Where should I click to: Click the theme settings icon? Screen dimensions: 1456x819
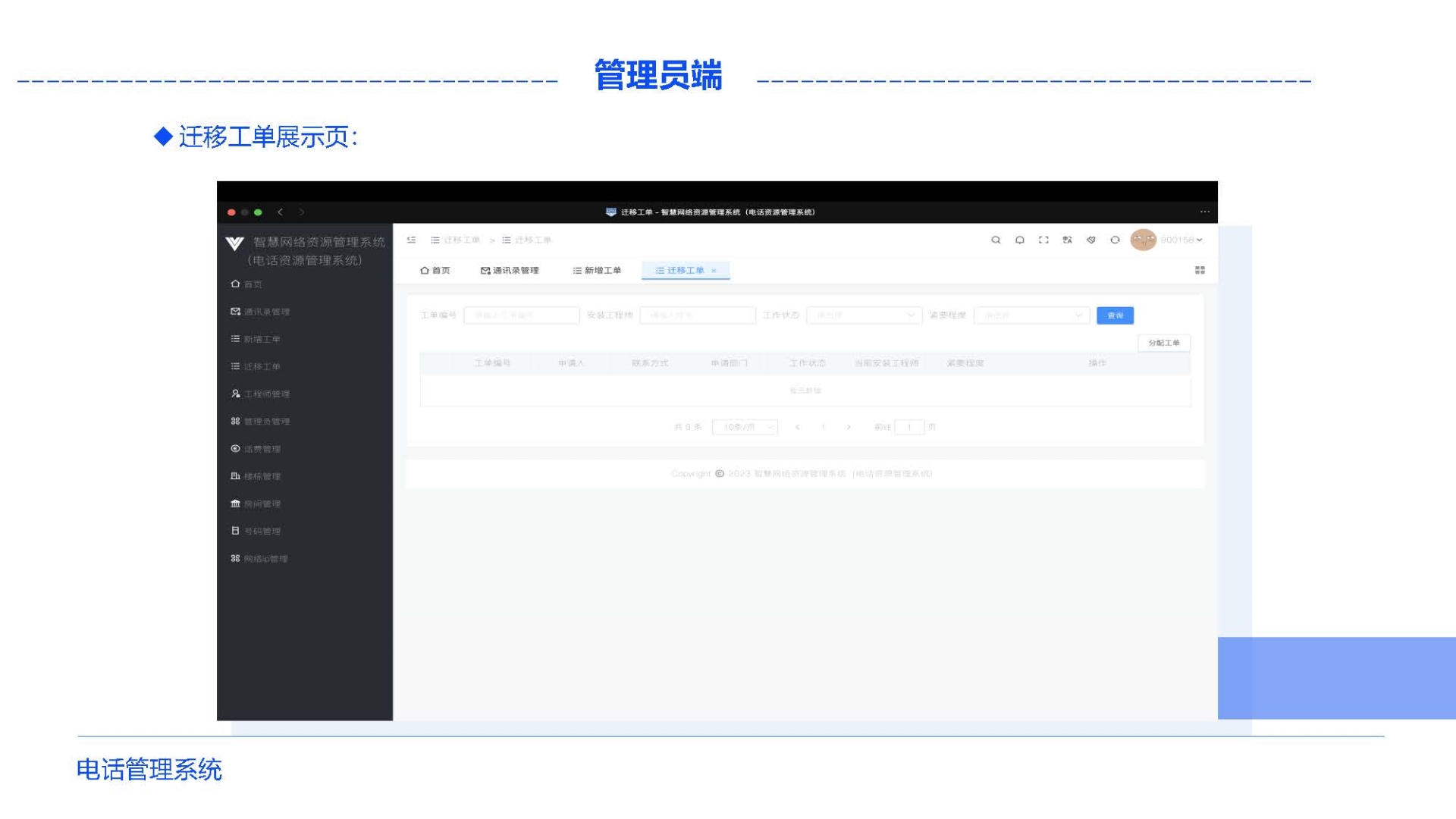(x=1091, y=240)
